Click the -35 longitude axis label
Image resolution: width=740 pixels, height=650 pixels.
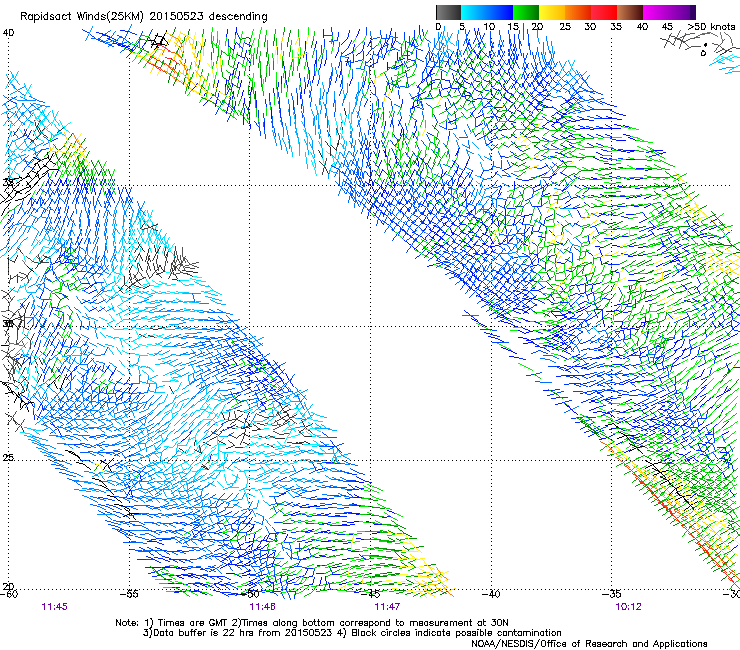click(612, 594)
